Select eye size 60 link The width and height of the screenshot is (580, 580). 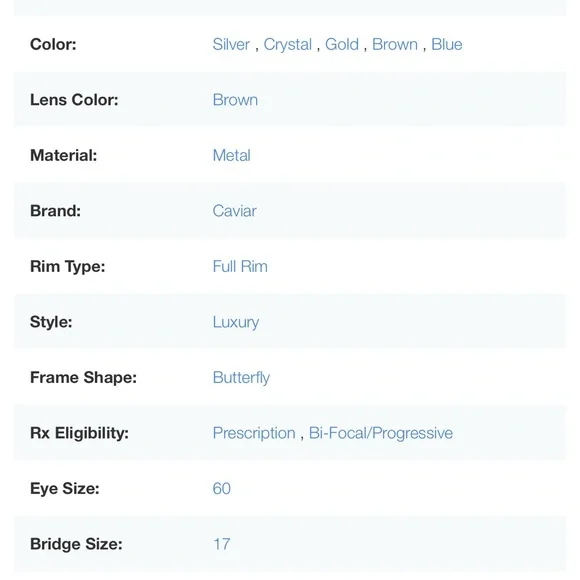coord(222,489)
